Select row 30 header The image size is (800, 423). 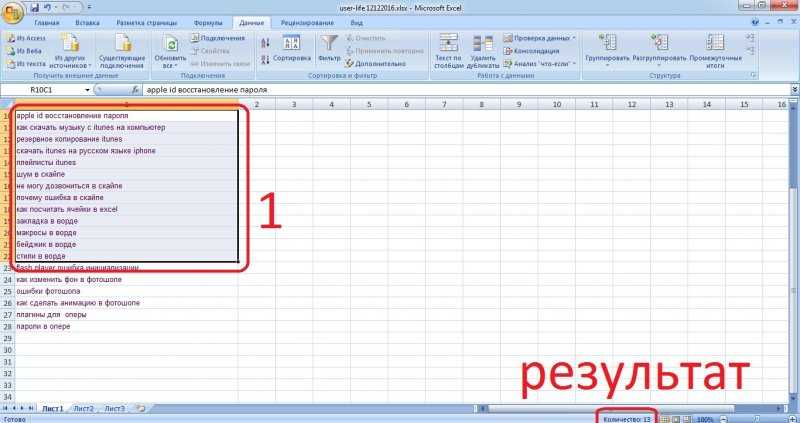(x=8, y=350)
